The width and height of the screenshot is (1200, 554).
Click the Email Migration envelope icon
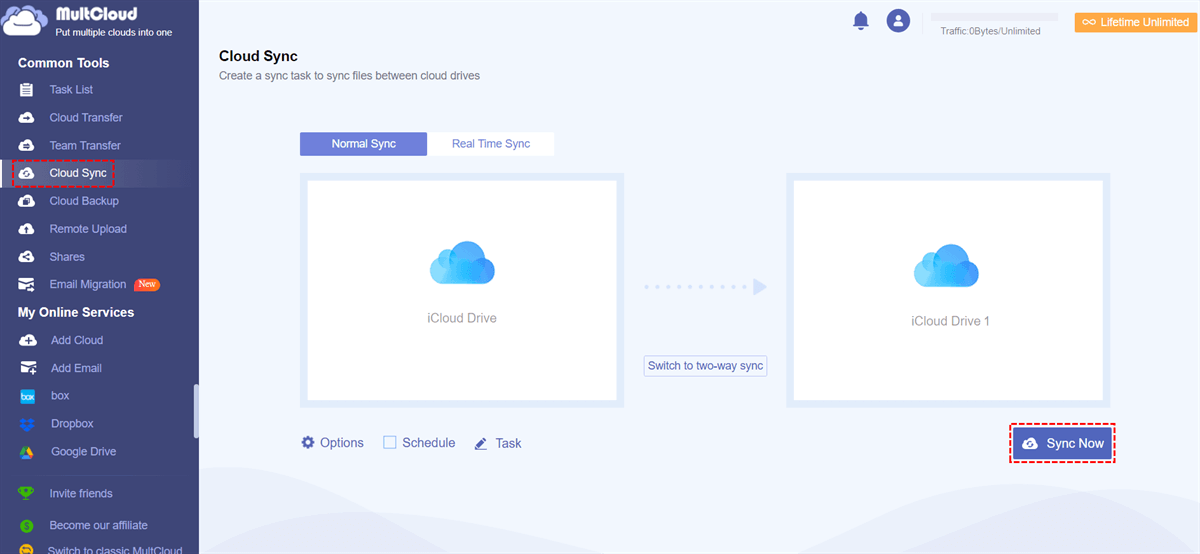coord(27,285)
